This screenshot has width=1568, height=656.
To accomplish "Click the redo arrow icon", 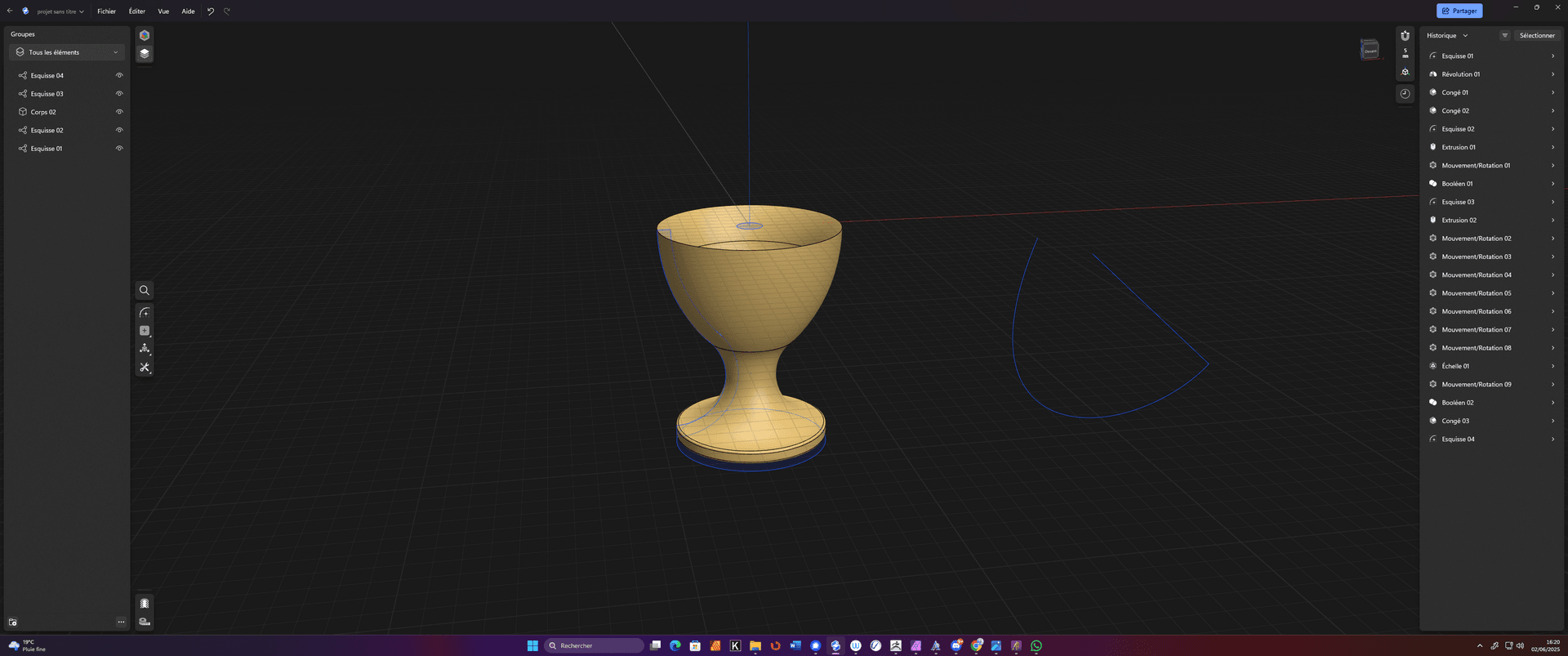I will point(227,11).
